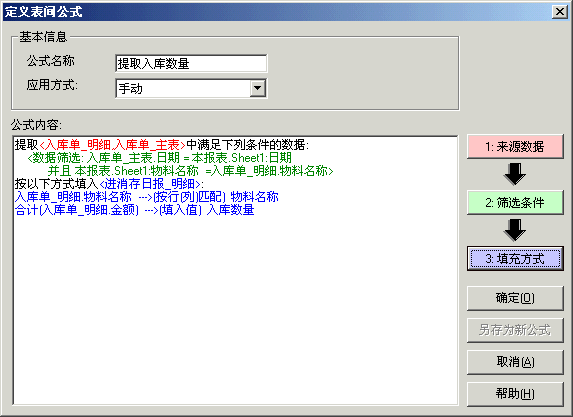Viewport: 573px width, 417px height.
Task: Expand the 应用方式 dropdown arrow
Action: (258, 88)
